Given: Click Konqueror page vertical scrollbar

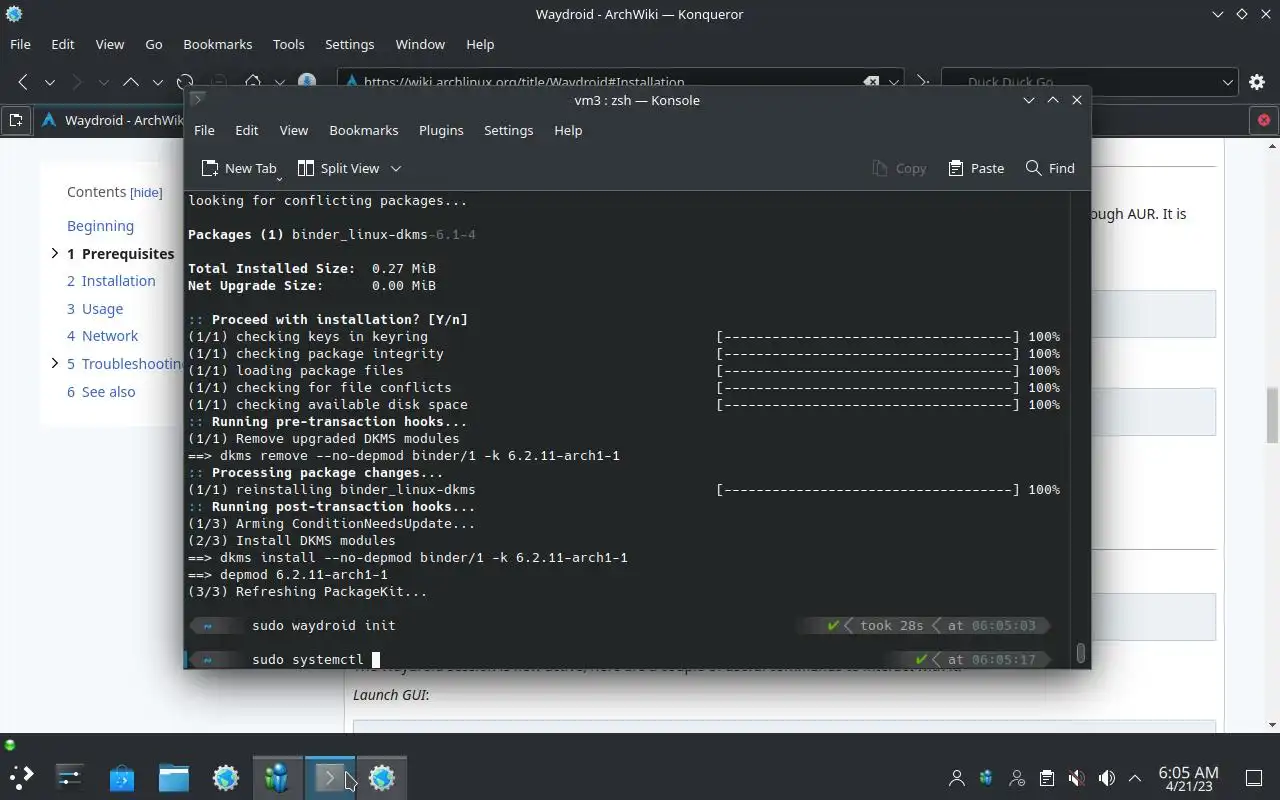Looking at the screenshot, I should 1272,415.
